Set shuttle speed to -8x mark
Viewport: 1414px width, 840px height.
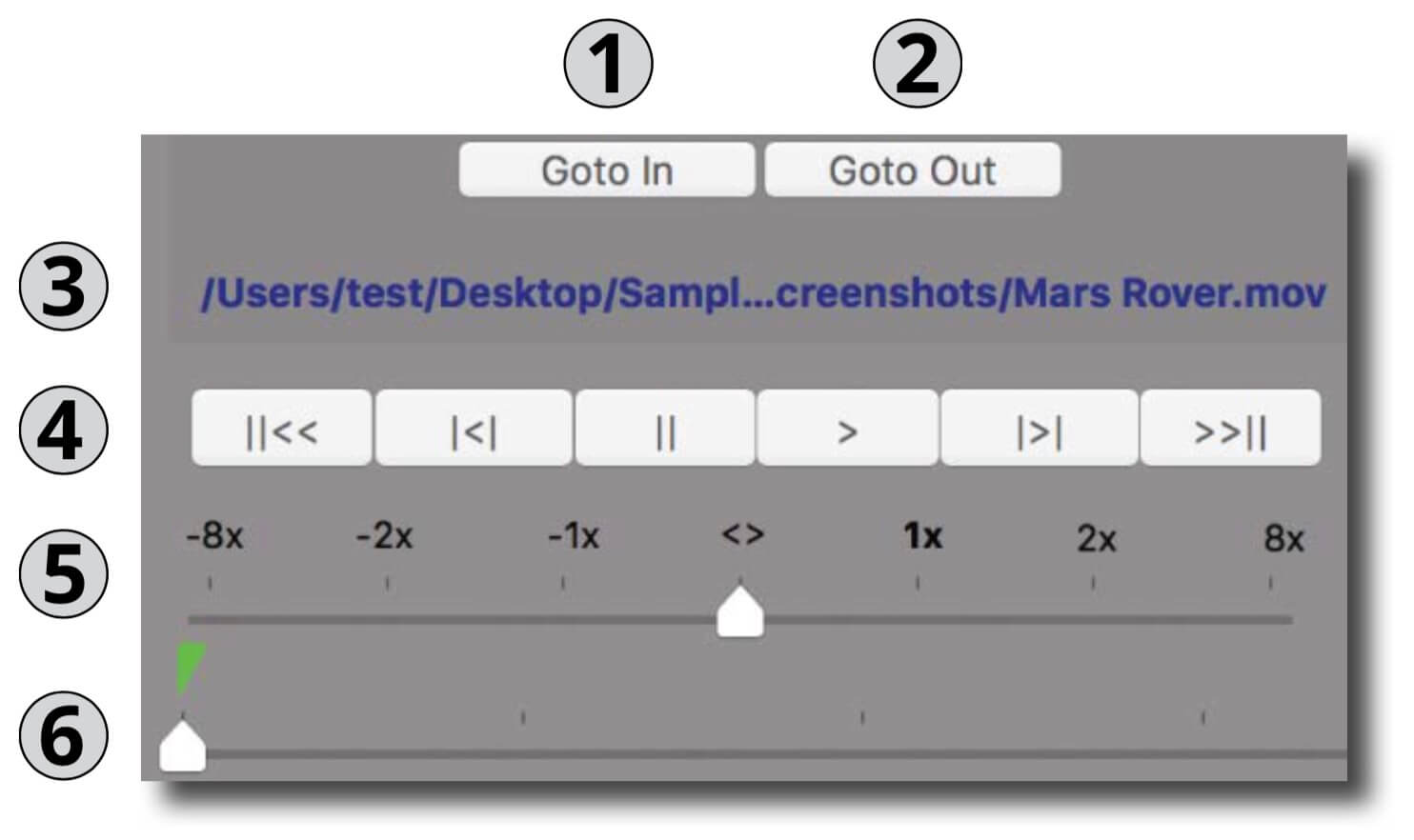point(214,536)
